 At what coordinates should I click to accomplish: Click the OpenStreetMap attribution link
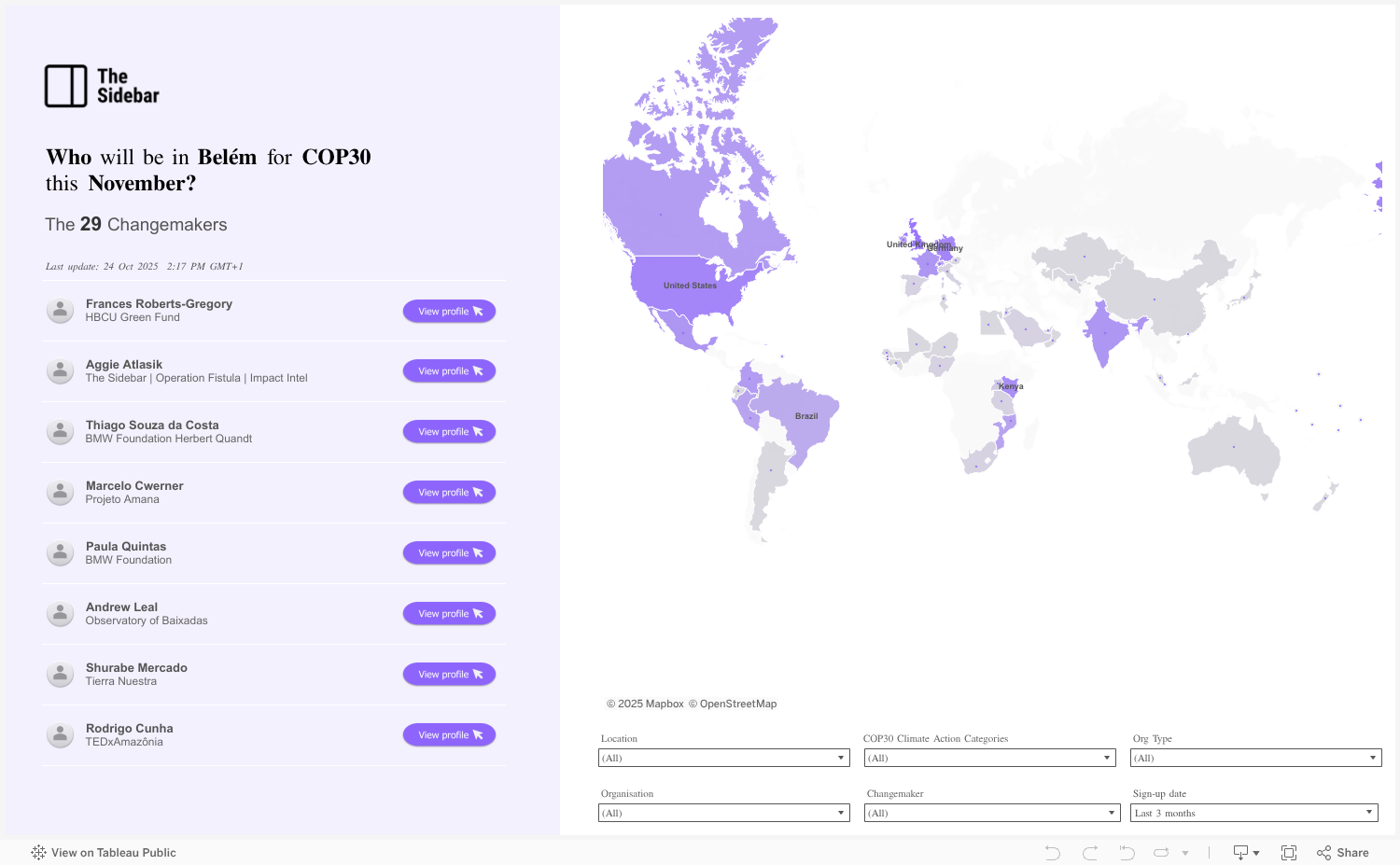[737, 704]
